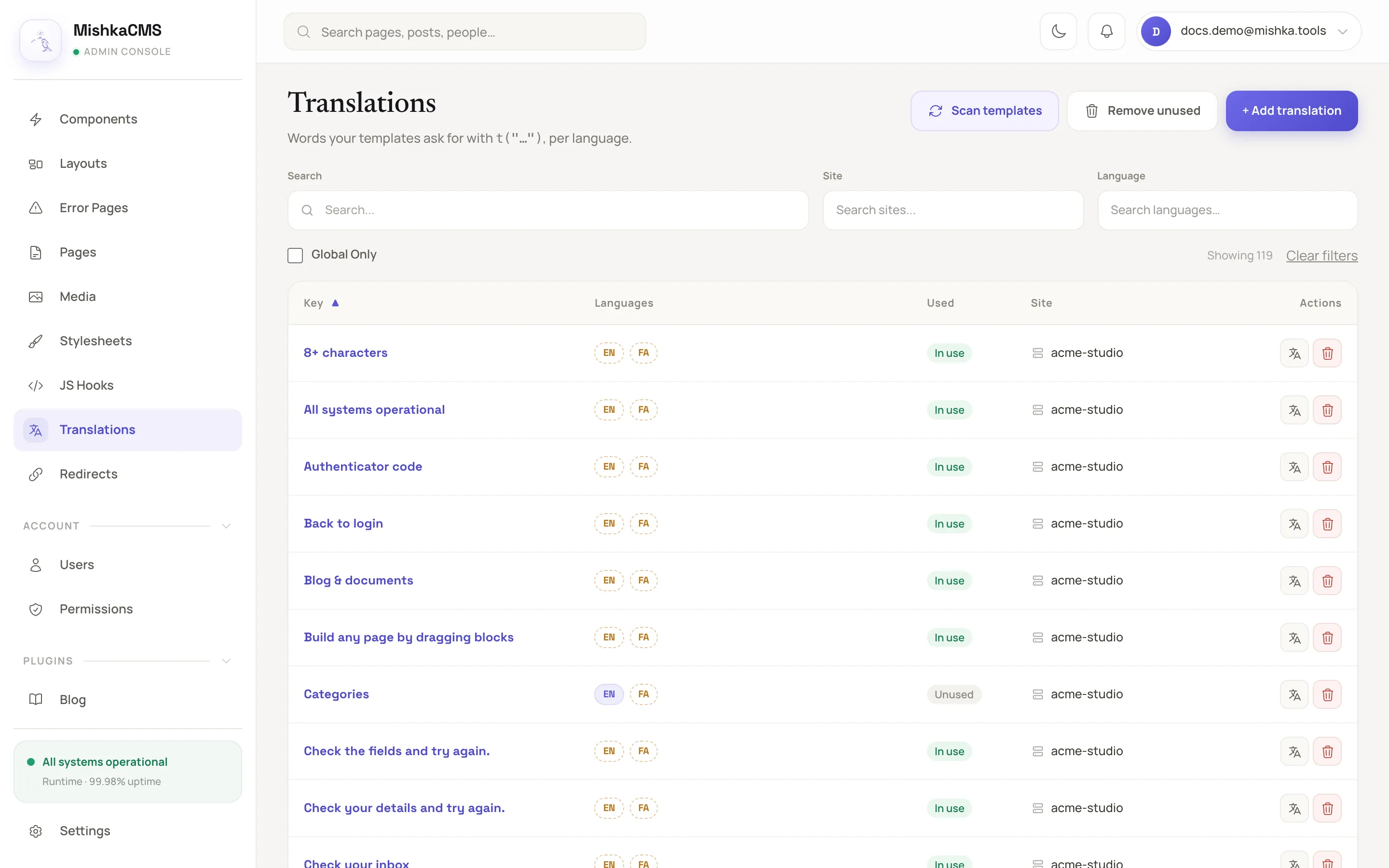
Task: Click the Unused status in Categories row
Action: tap(953, 694)
